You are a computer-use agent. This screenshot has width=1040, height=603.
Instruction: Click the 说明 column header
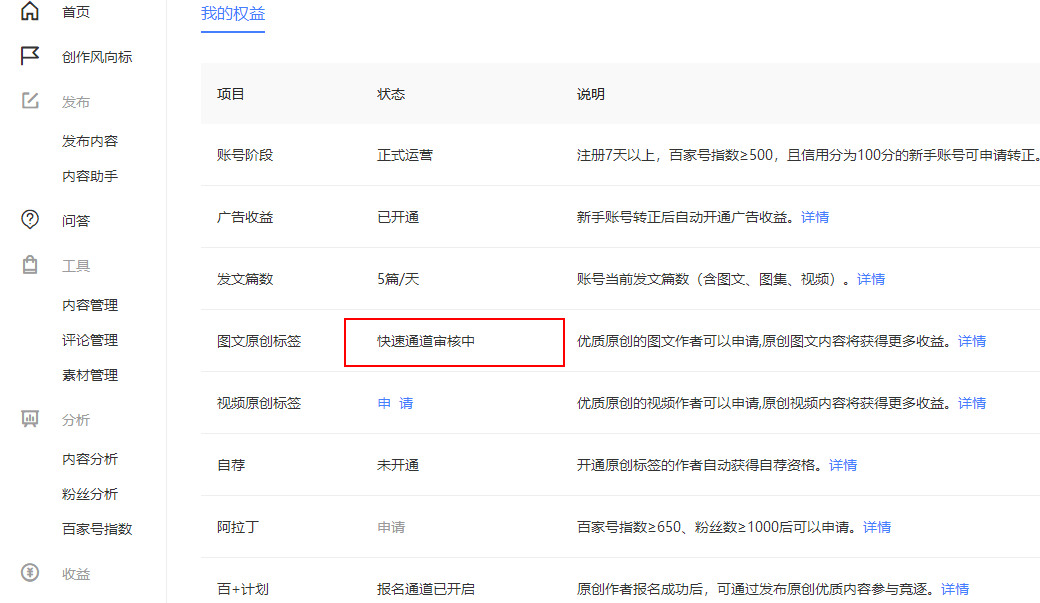(x=590, y=94)
